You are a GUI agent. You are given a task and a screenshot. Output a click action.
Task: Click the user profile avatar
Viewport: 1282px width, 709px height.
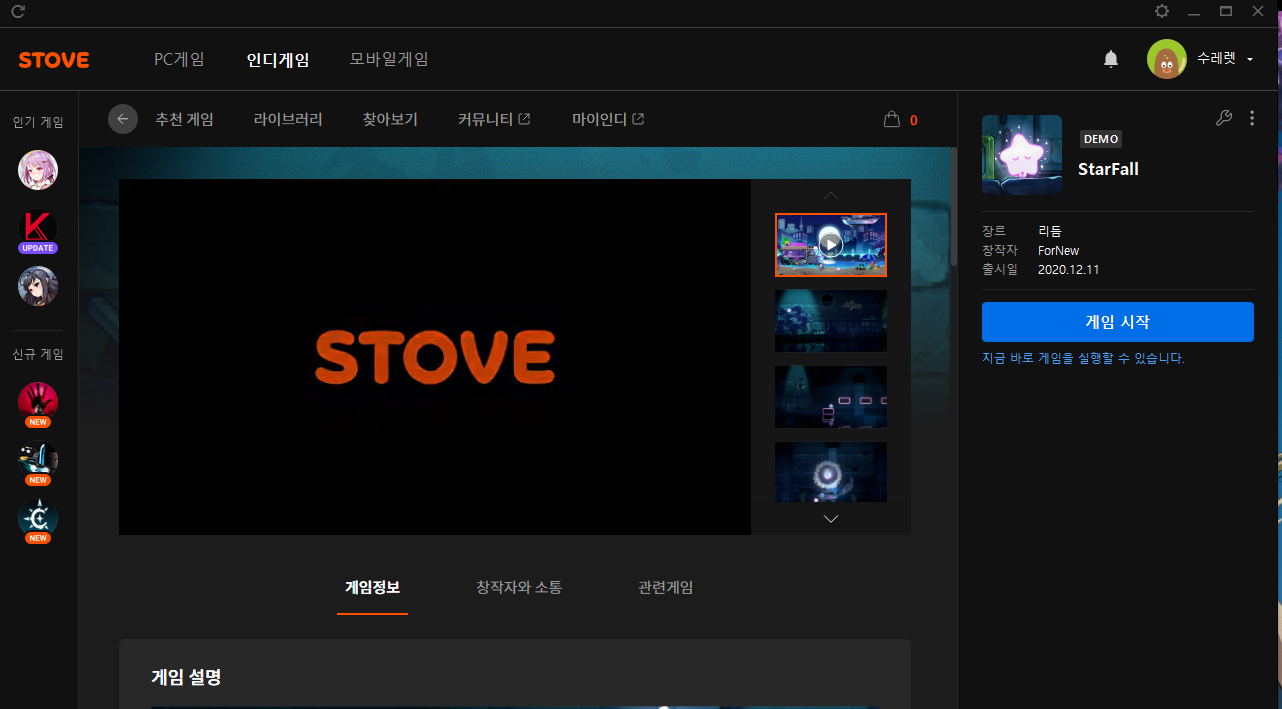click(1167, 60)
